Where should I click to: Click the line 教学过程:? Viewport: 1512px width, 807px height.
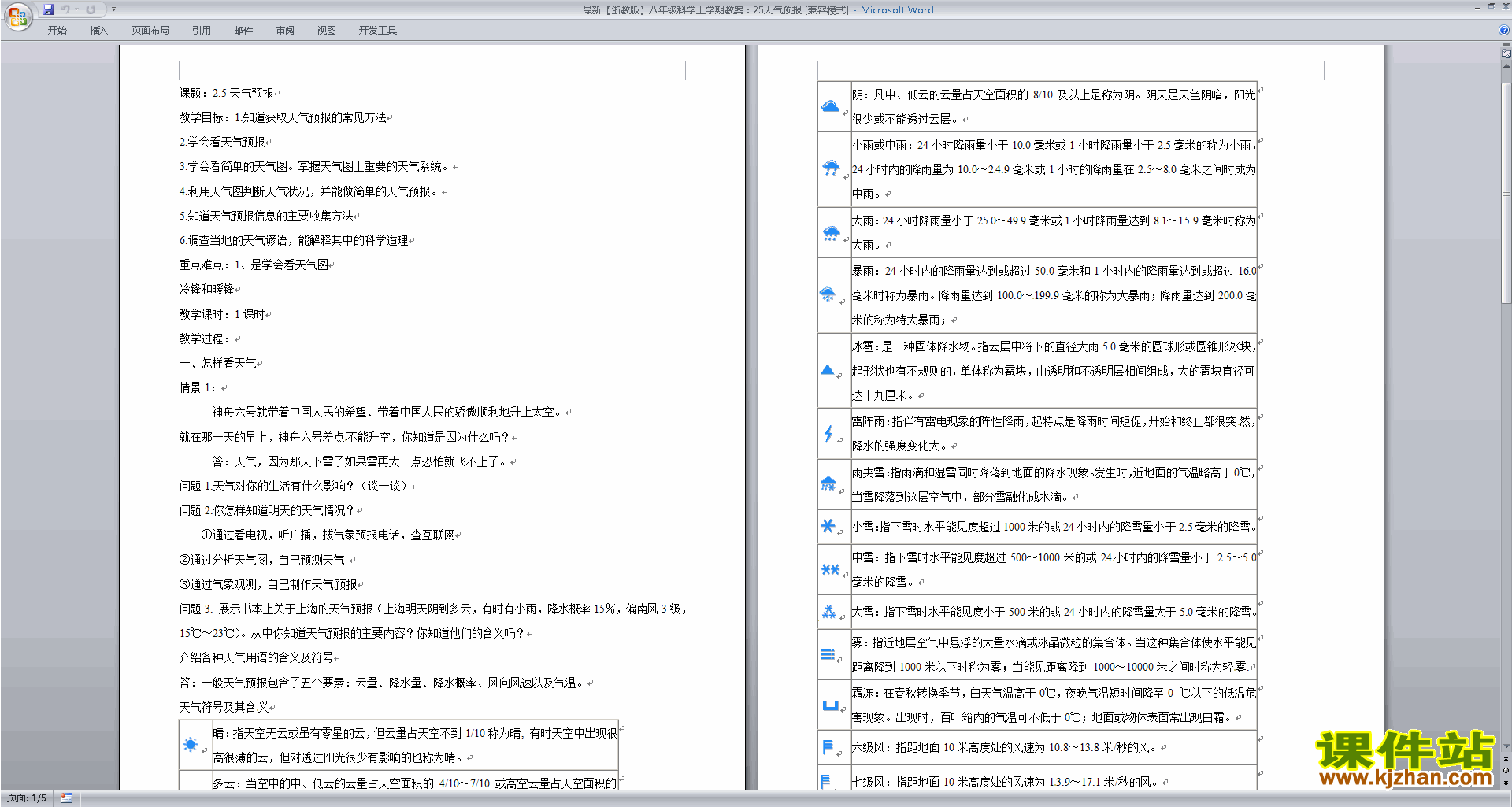point(204,339)
